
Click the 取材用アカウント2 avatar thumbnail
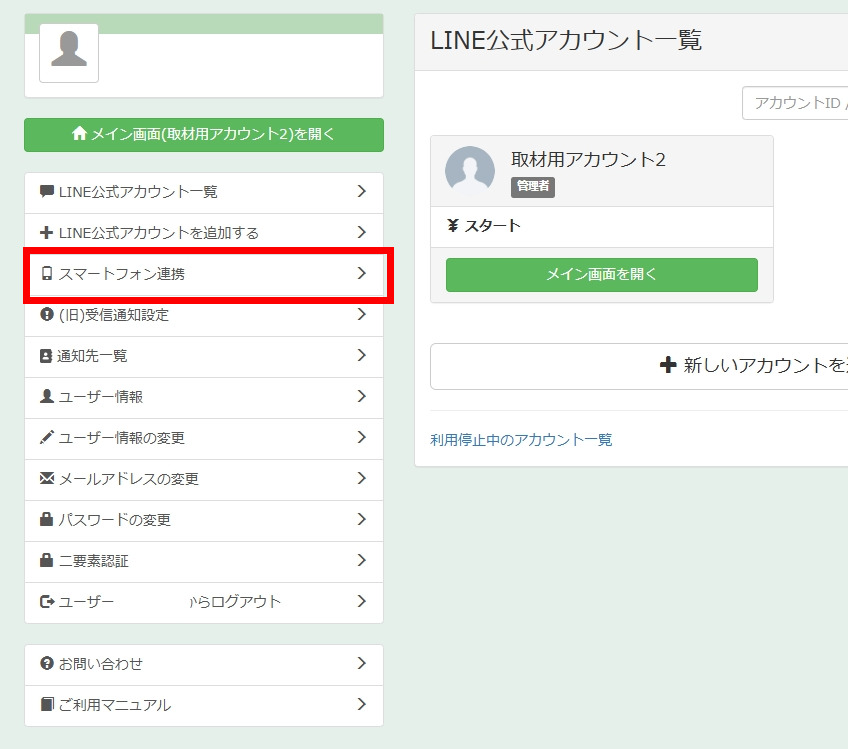click(x=470, y=171)
